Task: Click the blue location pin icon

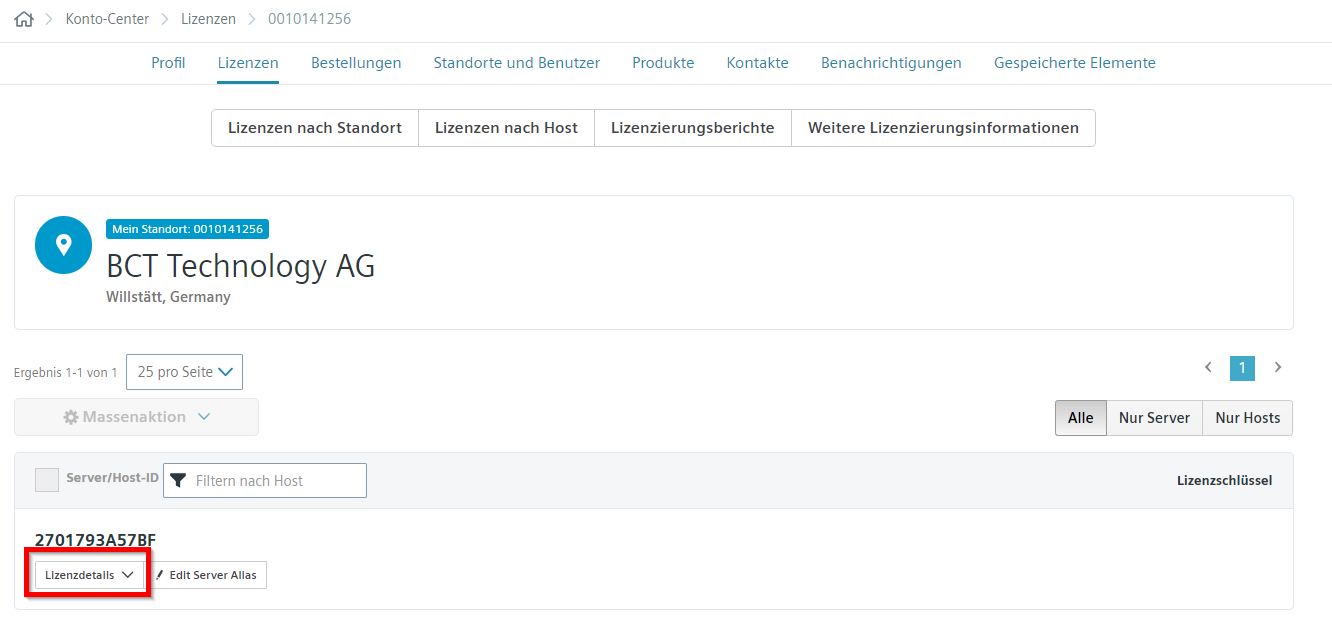Action: point(63,244)
